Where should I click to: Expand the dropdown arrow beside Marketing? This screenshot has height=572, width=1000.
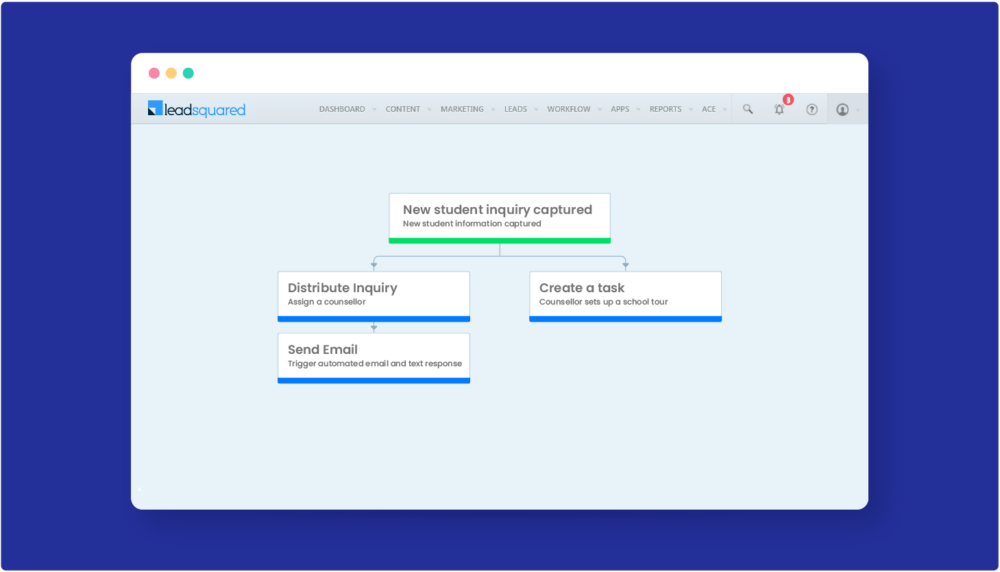[x=493, y=110]
